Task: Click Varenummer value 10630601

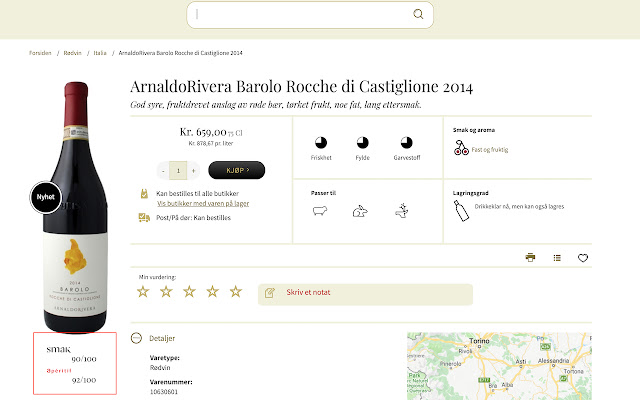Action: (164, 392)
